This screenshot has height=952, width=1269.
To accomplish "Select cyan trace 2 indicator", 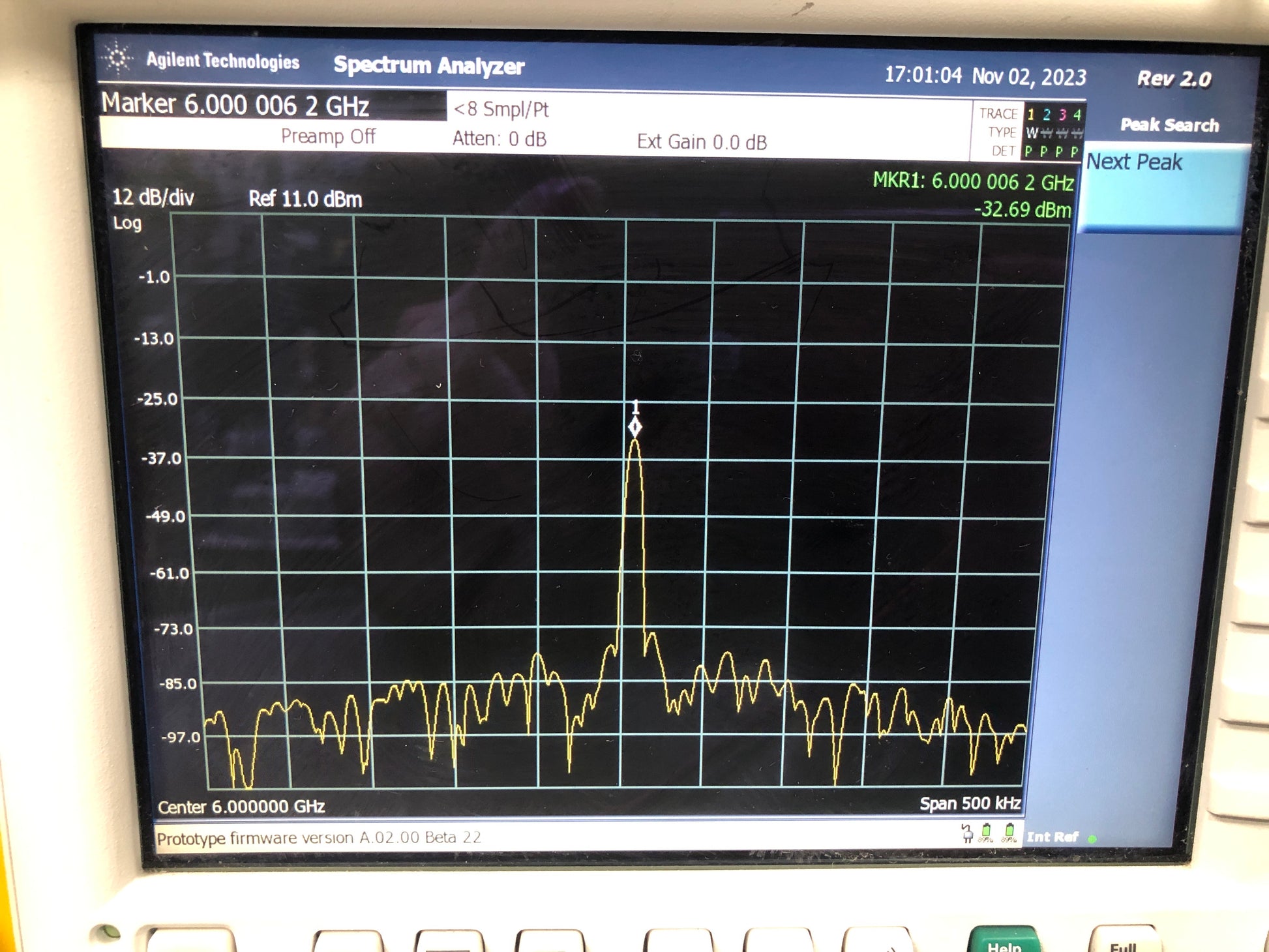I will (1047, 115).
